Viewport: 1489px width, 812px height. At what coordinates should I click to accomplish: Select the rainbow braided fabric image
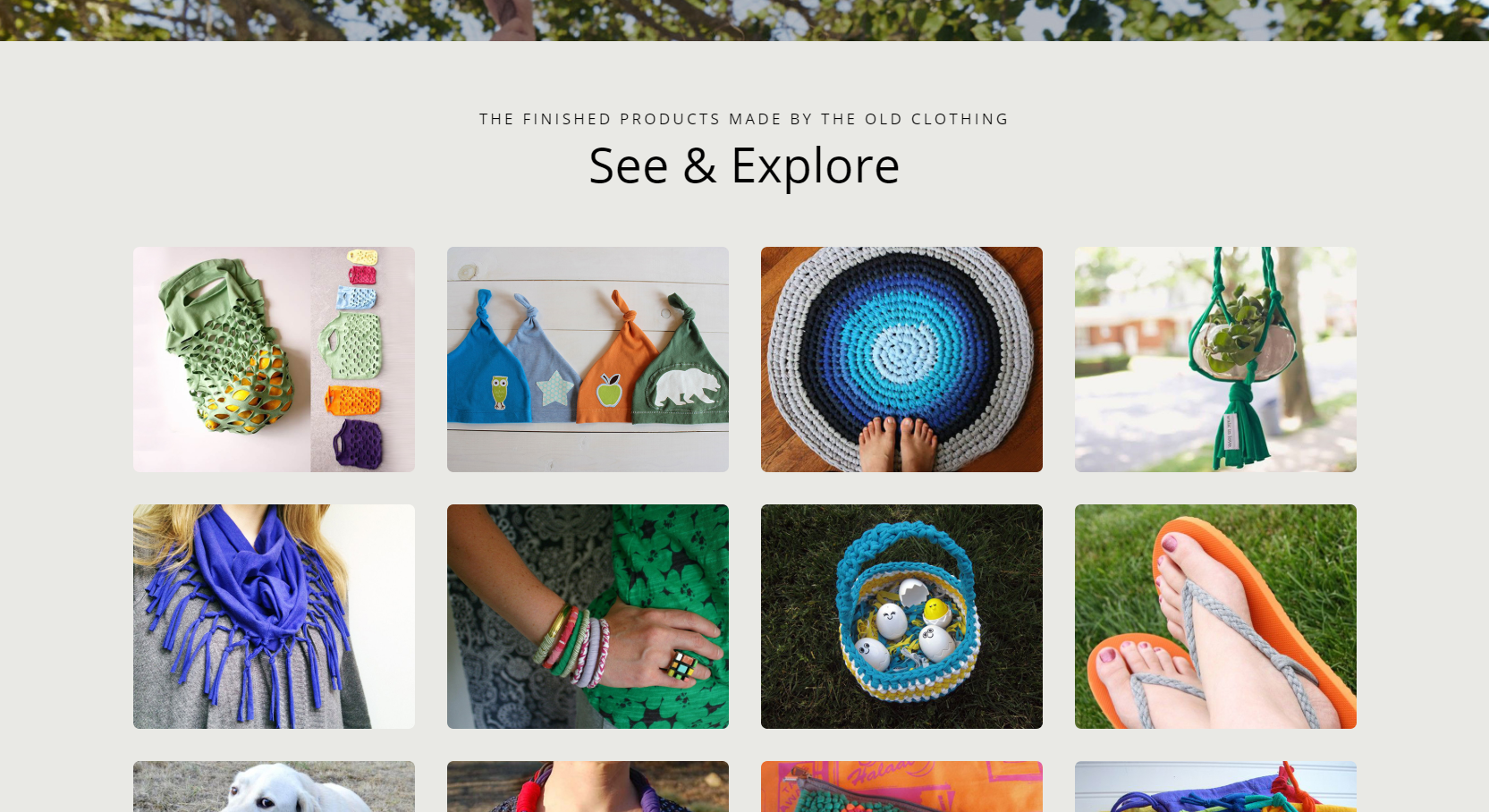point(1215,787)
